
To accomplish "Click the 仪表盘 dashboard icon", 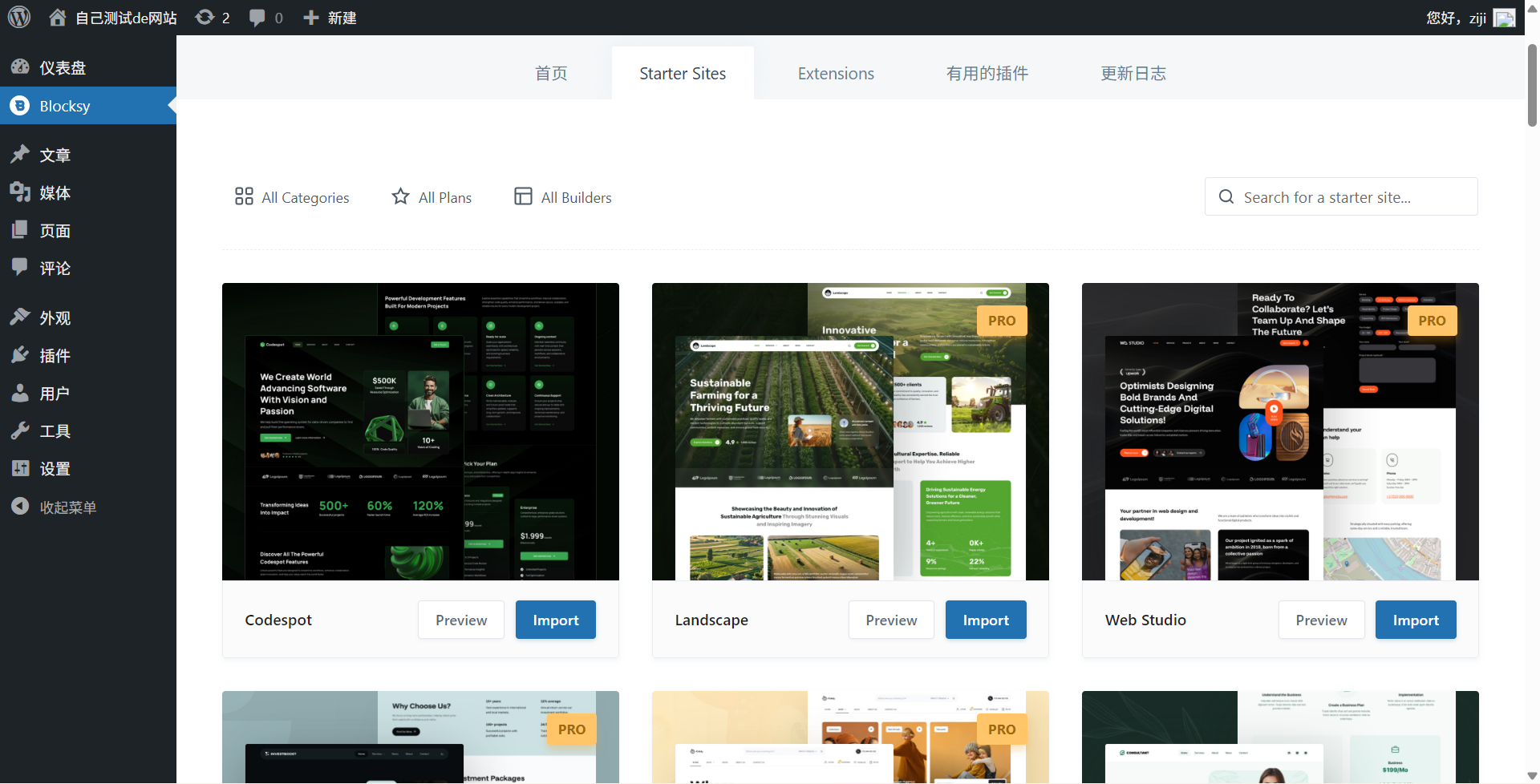I will pyautogui.click(x=20, y=67).
